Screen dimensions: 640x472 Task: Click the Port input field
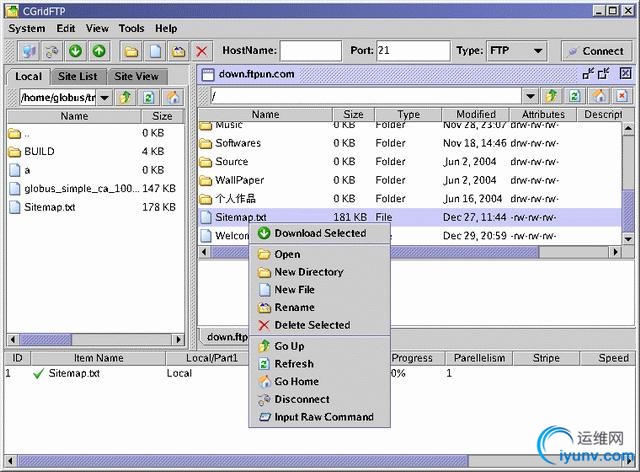pos(413,51)
